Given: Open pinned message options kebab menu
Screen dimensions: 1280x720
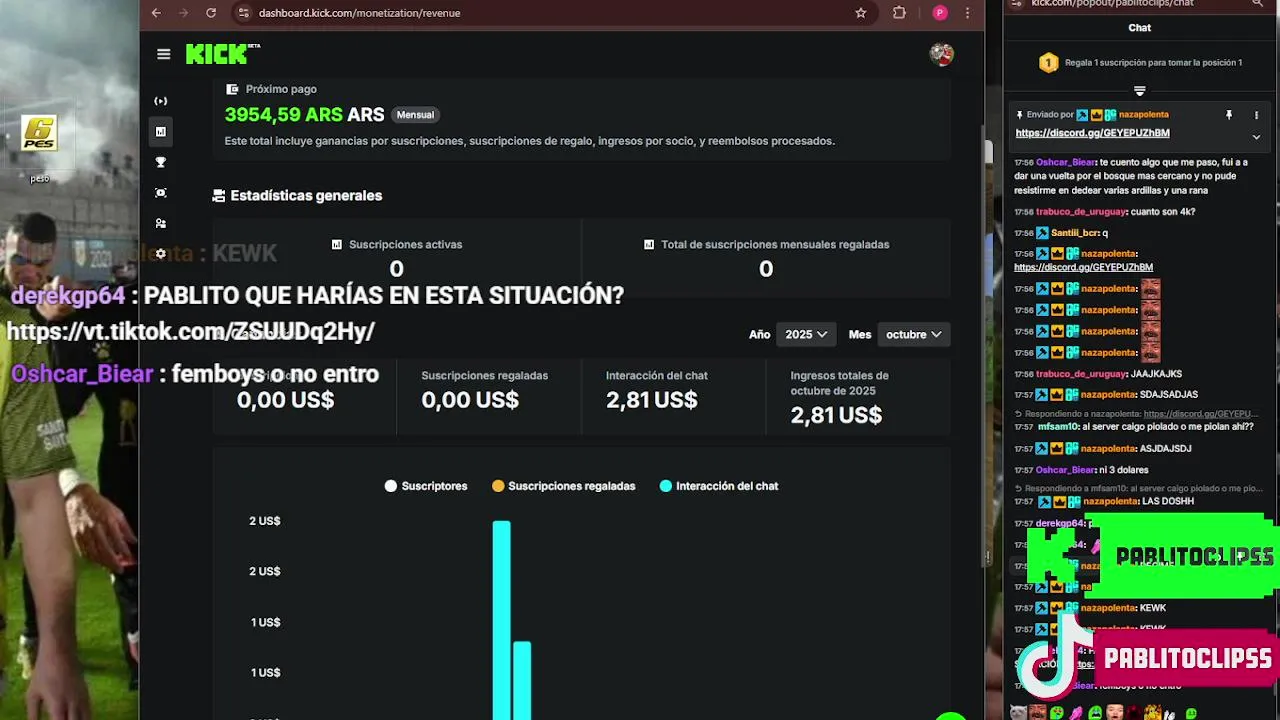Looking at the screenshot, I should [1257, 115].
